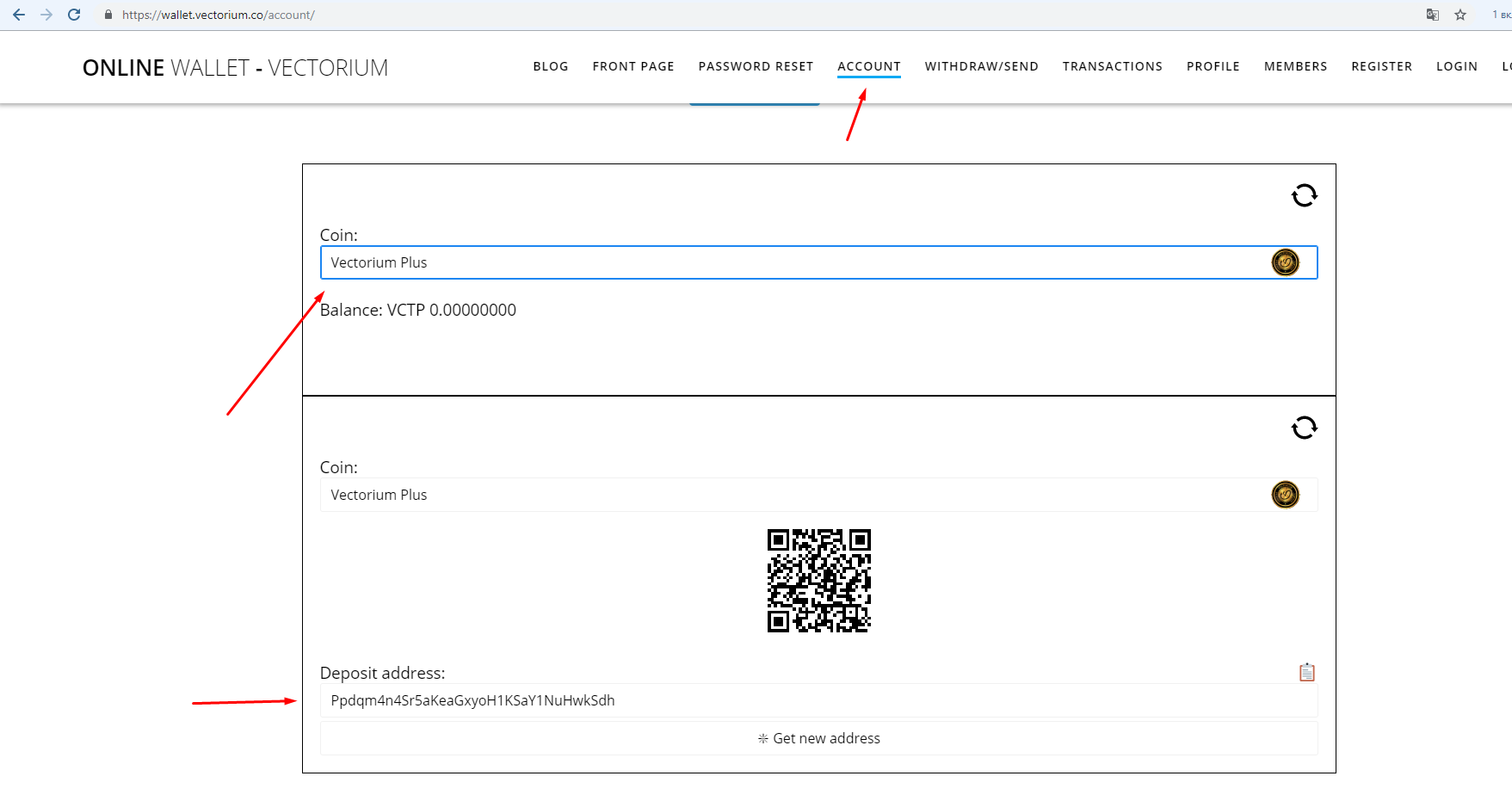The height and width of the screenshot is (807, 1512).
Task: Click LOGIN in the navigation bar
Action: click(1457, 66)
